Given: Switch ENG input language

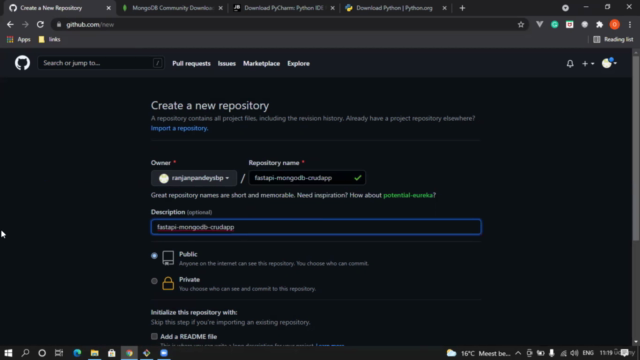Looking at the screenshot, I should (x=588, y=353).
